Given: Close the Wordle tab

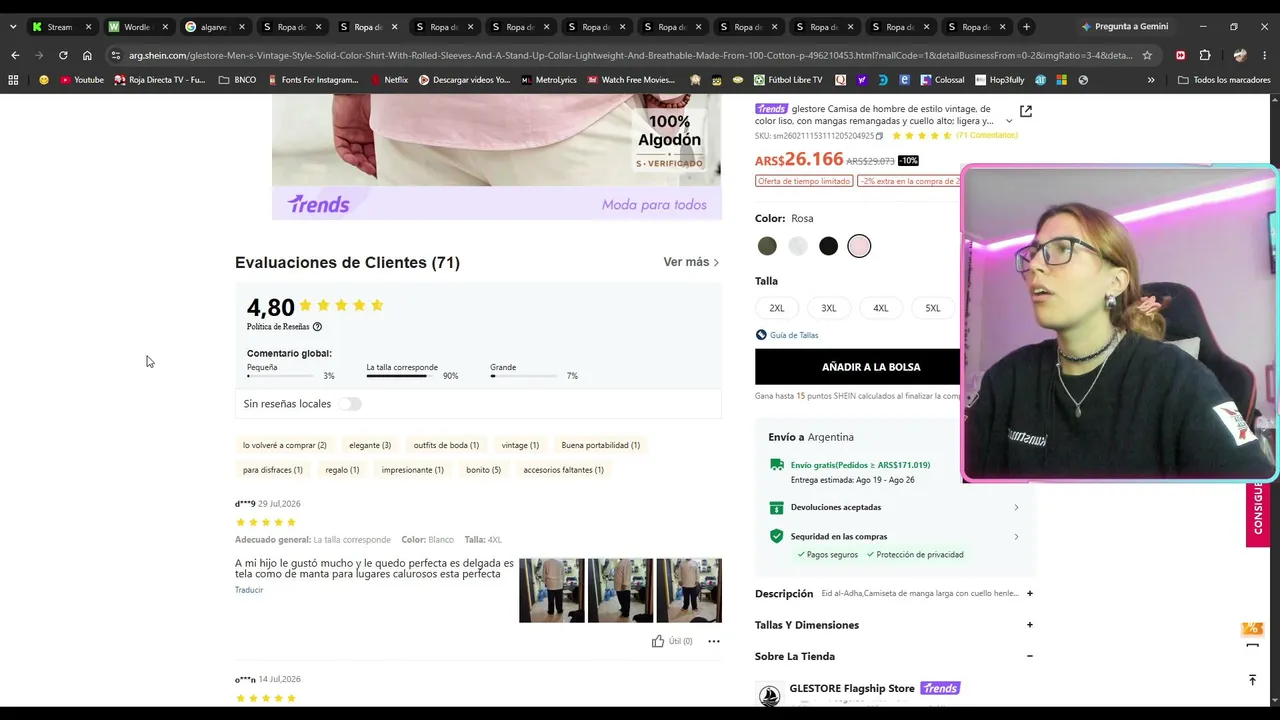Looking at the screenshot, I should [x=165, y=27].
